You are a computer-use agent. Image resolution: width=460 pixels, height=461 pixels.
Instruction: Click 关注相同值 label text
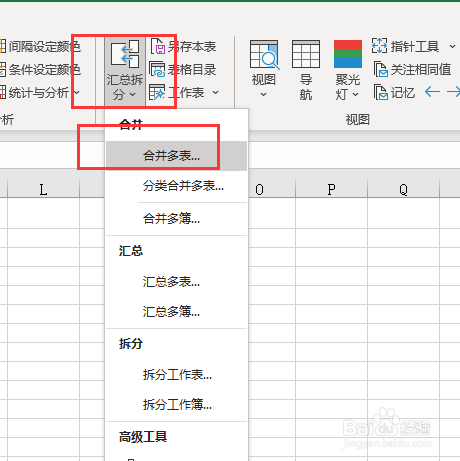421,69
